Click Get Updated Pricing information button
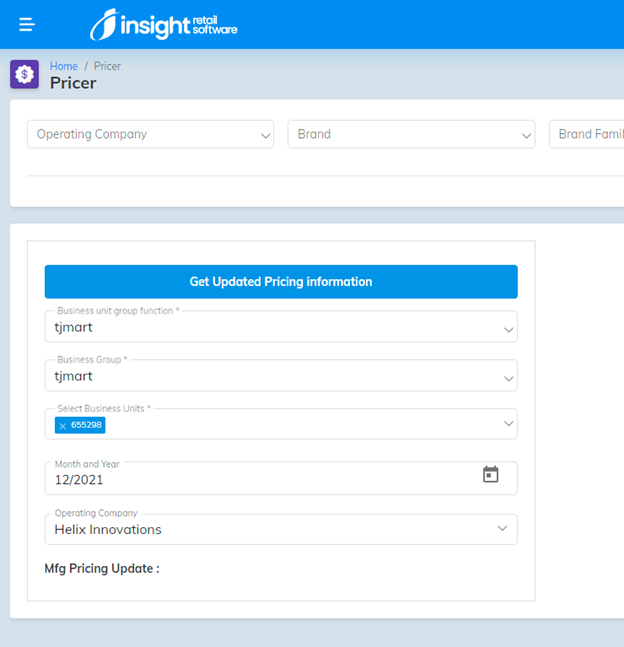Screen dimensions: 624x647 (281, 282)
